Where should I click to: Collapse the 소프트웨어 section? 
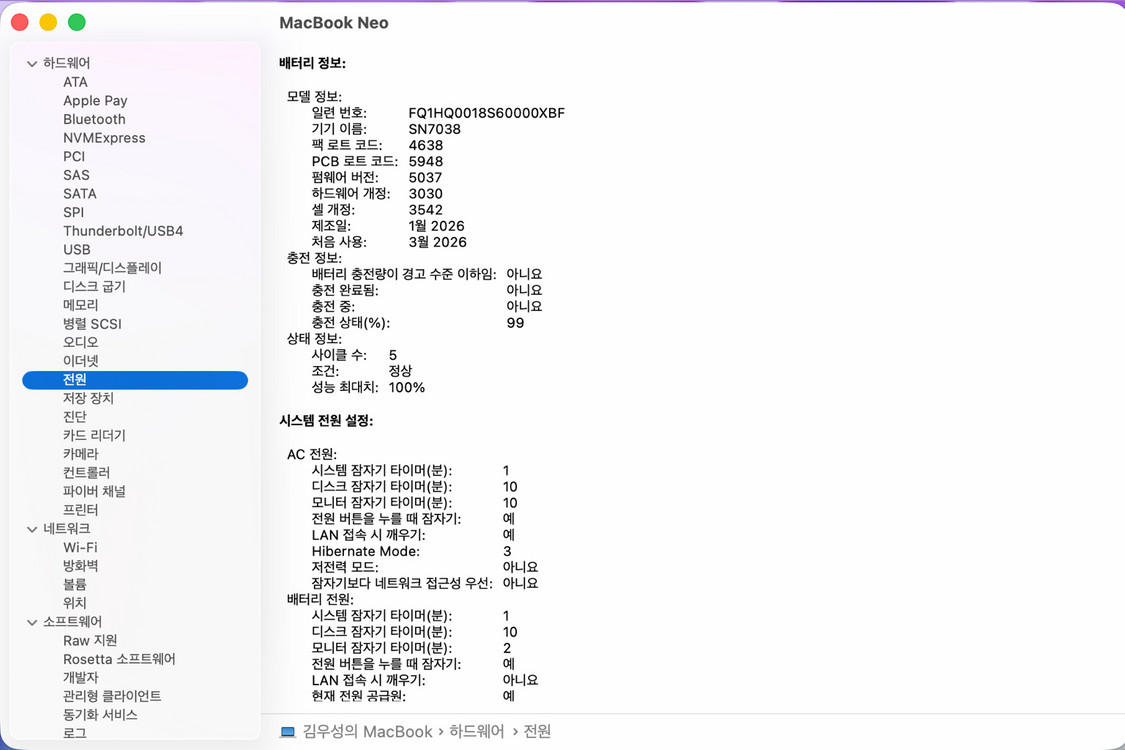coord(32,621)
